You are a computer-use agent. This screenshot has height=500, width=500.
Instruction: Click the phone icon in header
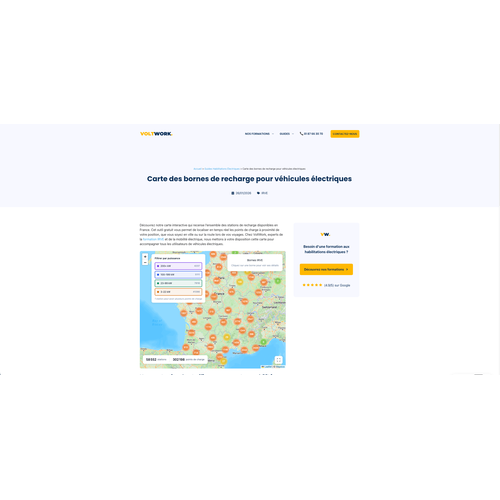(x=301, y=134)
